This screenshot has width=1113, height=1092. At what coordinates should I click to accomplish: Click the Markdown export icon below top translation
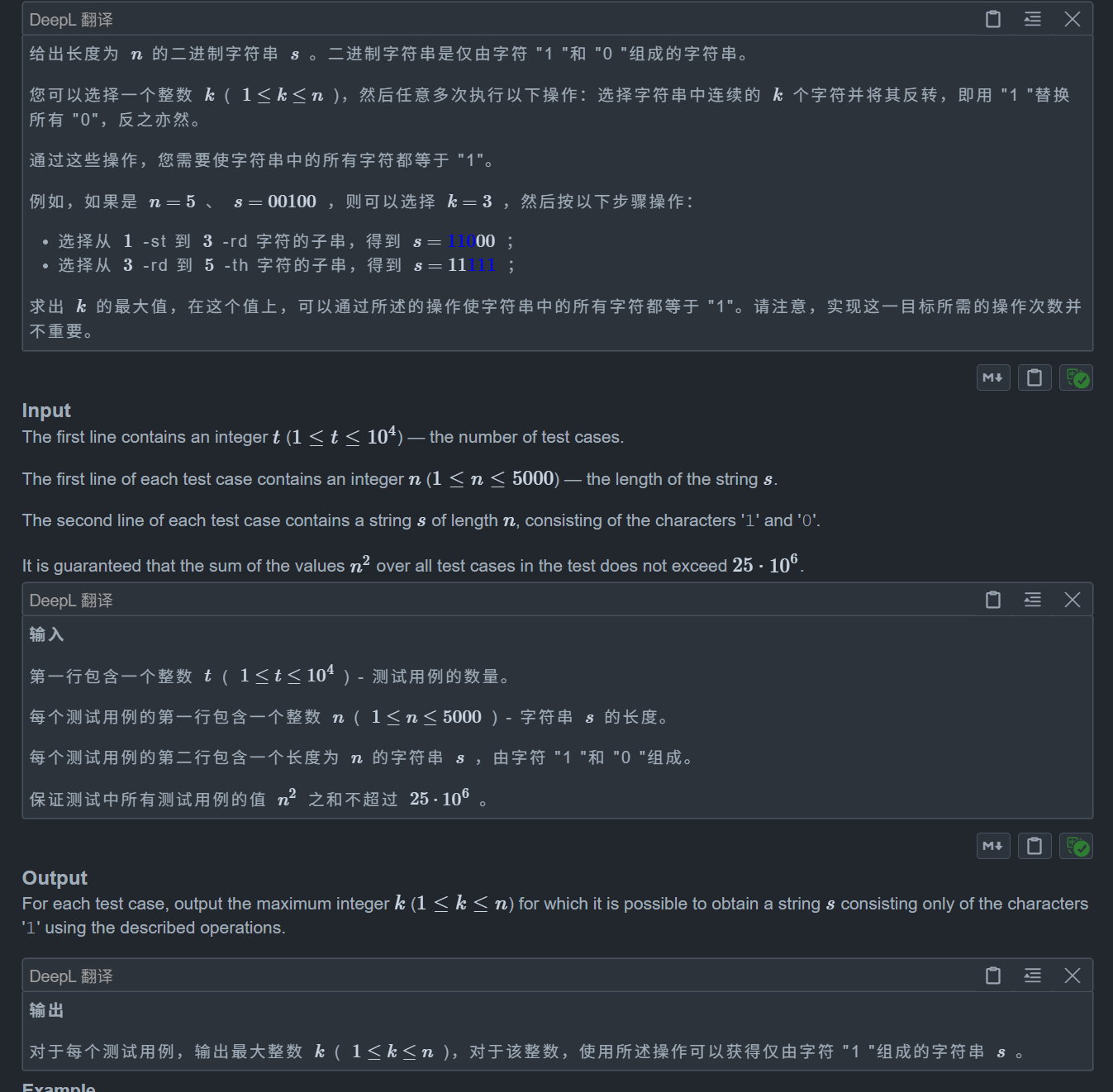coord(993,377)
